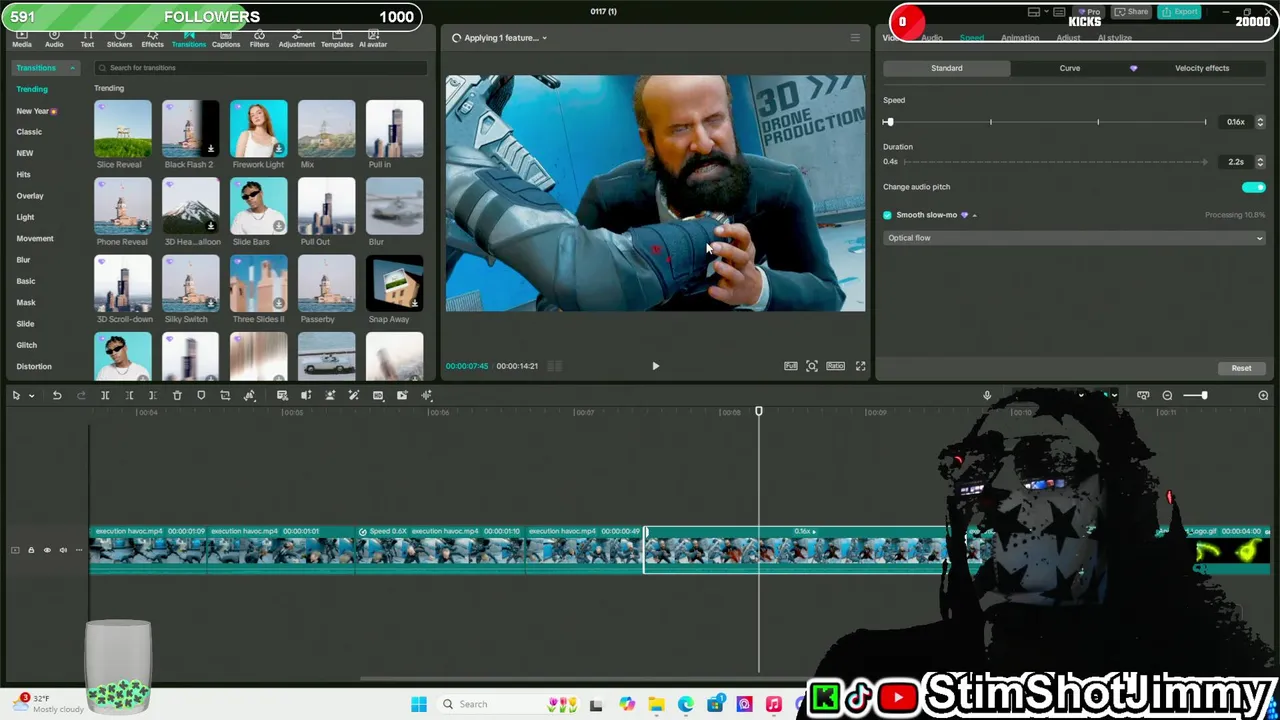Click the Reset button

[x=1241, y=368]
